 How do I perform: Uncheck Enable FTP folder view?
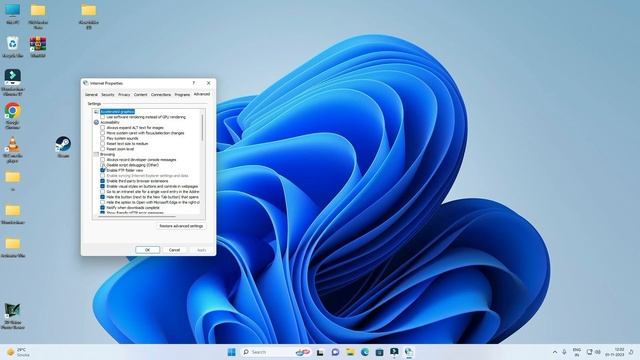102,170
